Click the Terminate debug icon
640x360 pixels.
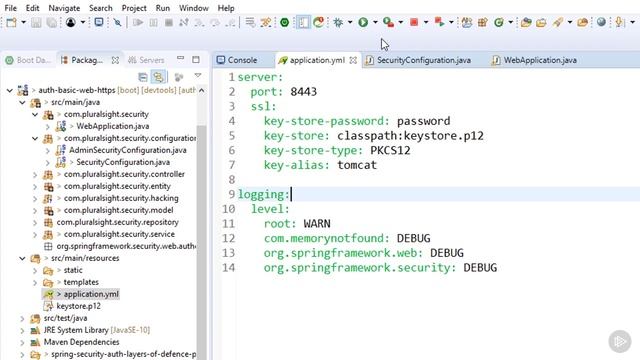169,22
